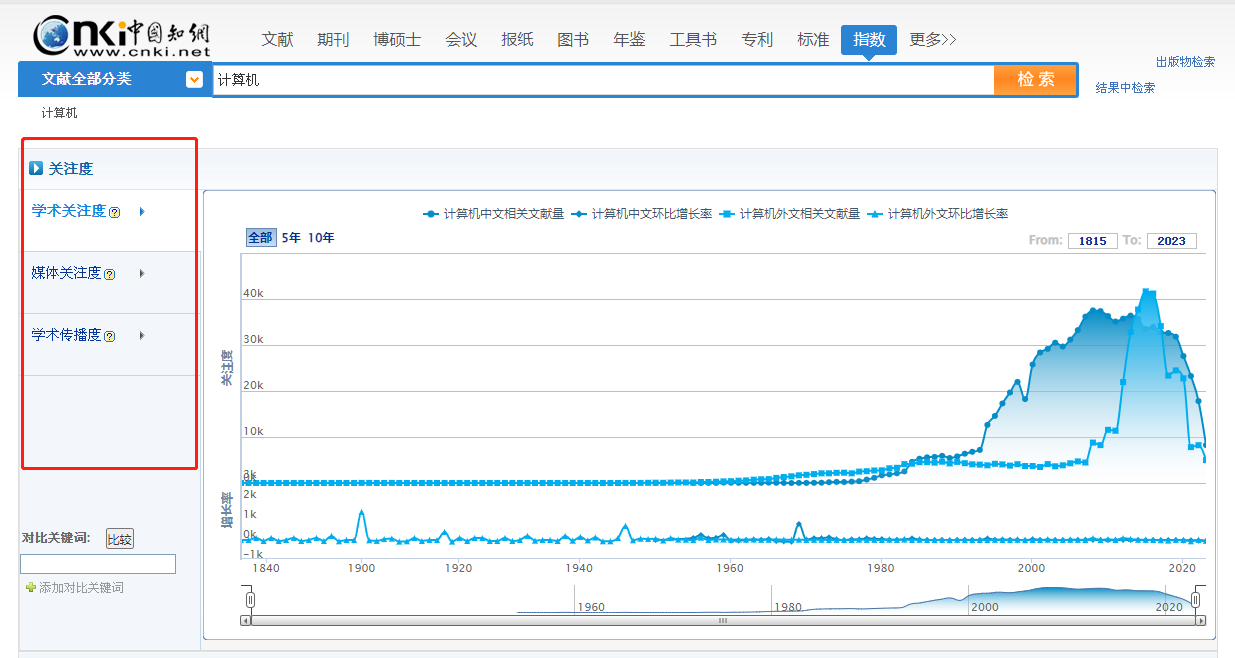Select the 5年 time range
1235x658 pixels.
point(291,238)
